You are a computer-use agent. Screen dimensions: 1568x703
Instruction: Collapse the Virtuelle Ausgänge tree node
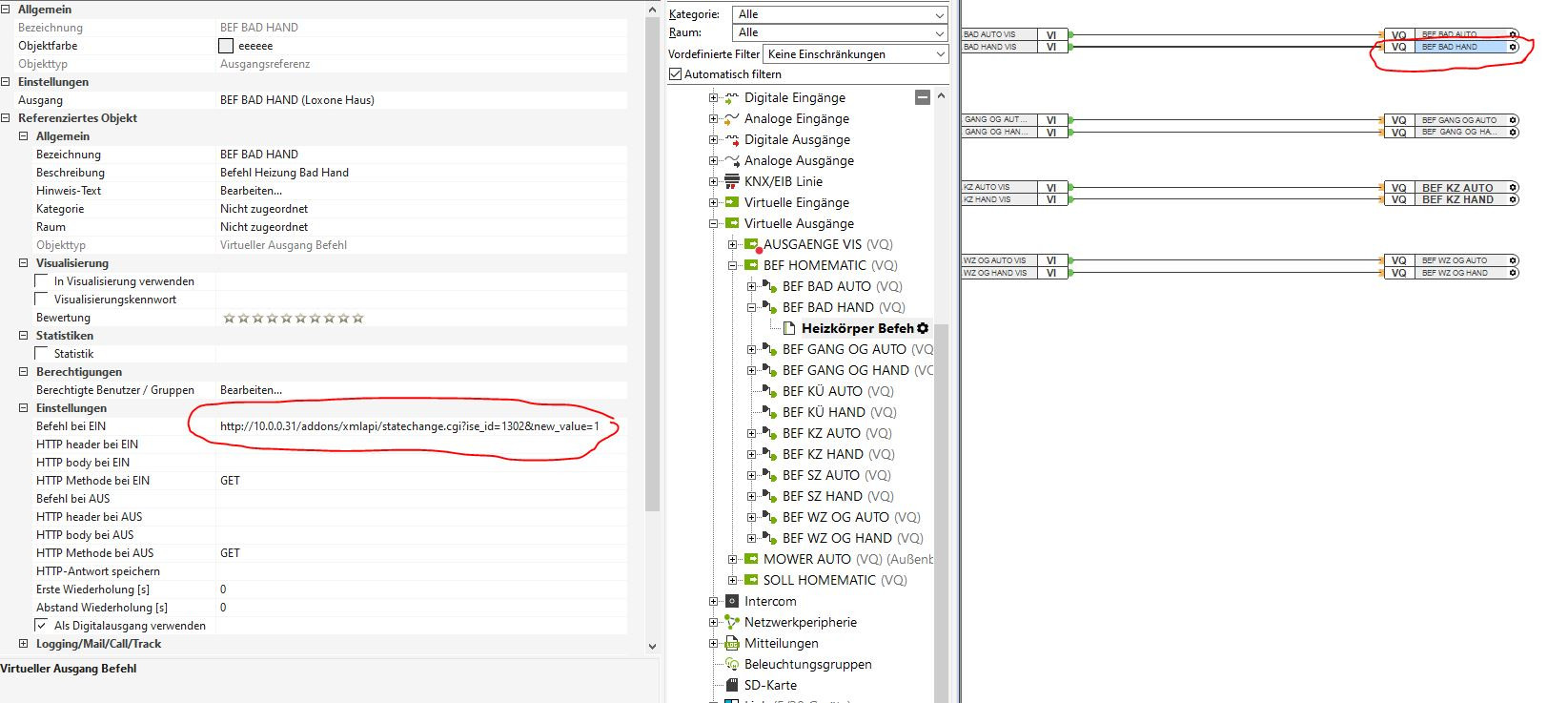click(x=713, y=223)
